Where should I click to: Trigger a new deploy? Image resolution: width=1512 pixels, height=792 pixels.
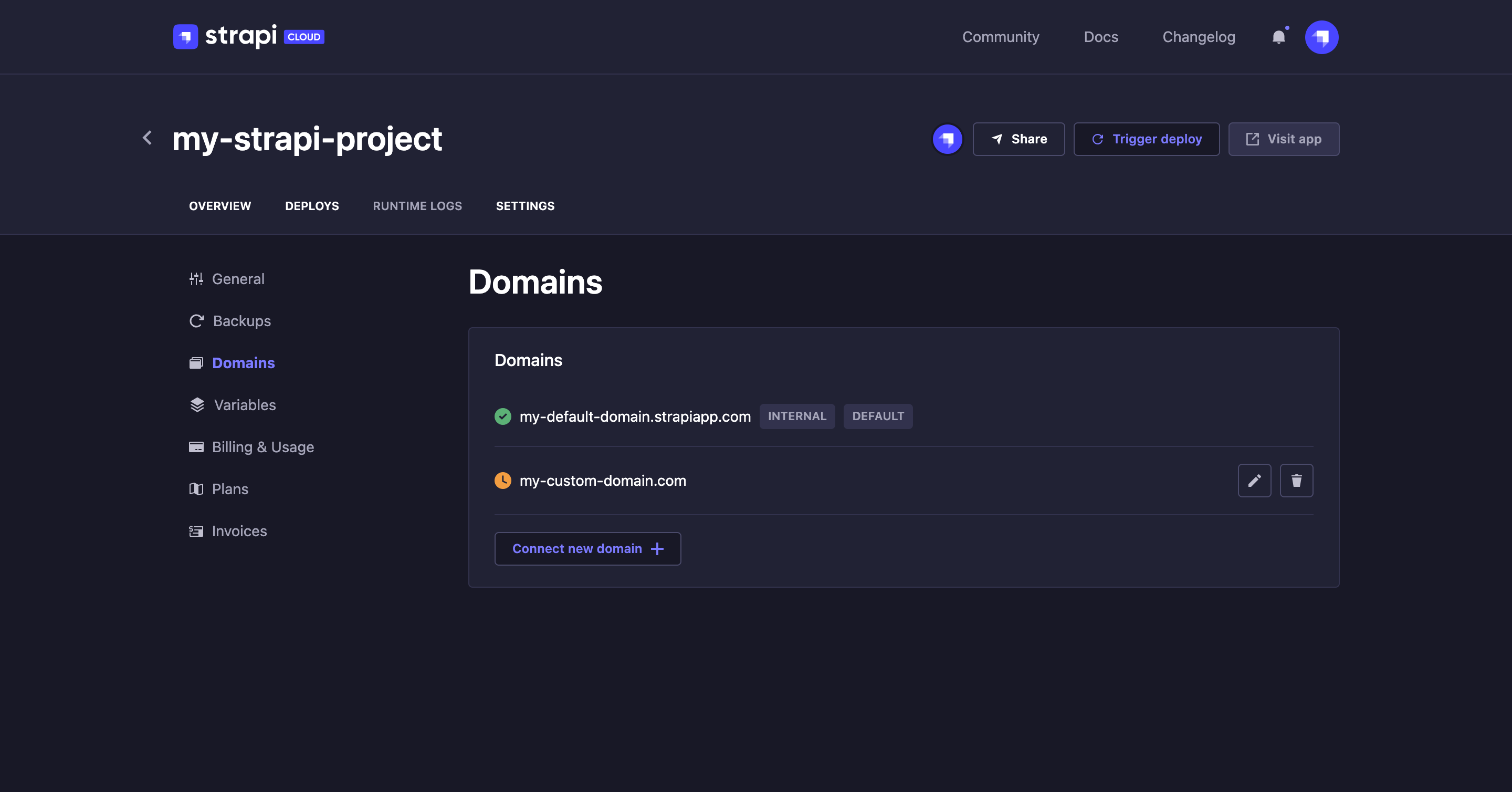[1146, 139]
